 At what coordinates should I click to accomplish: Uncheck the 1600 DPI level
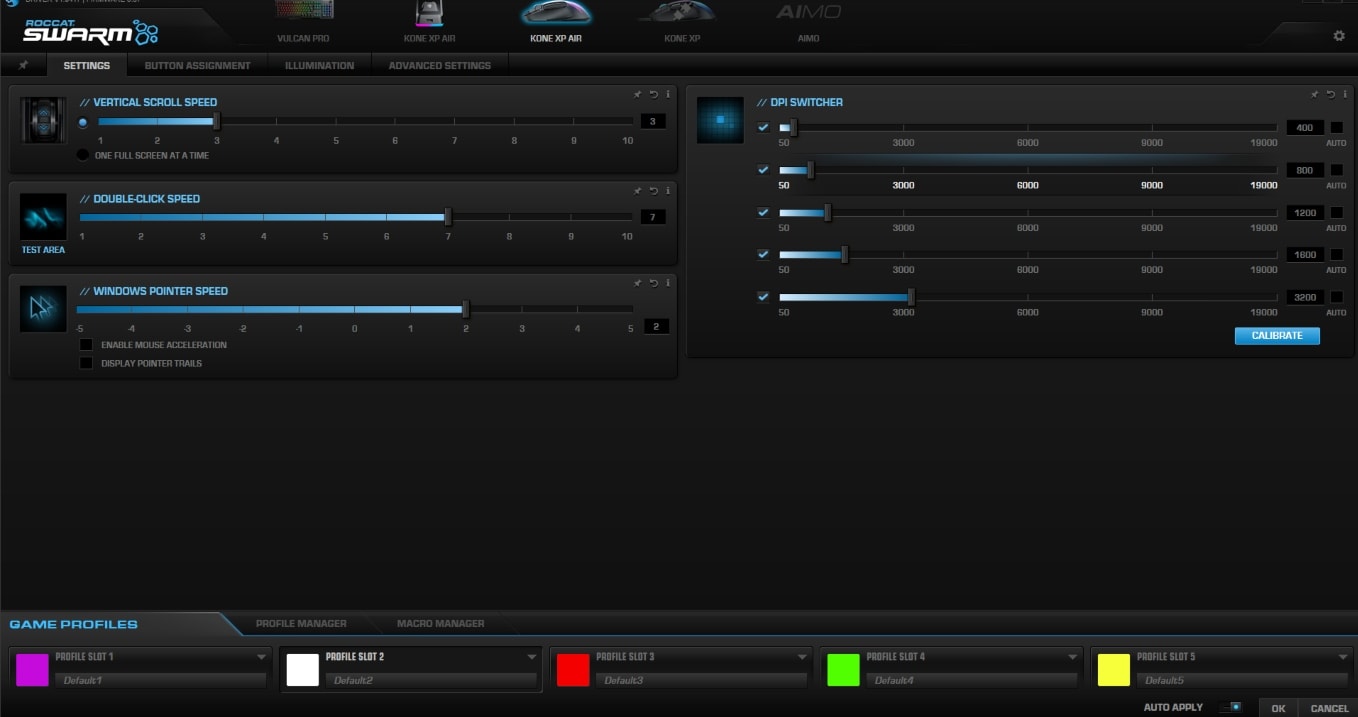point(763,254)
